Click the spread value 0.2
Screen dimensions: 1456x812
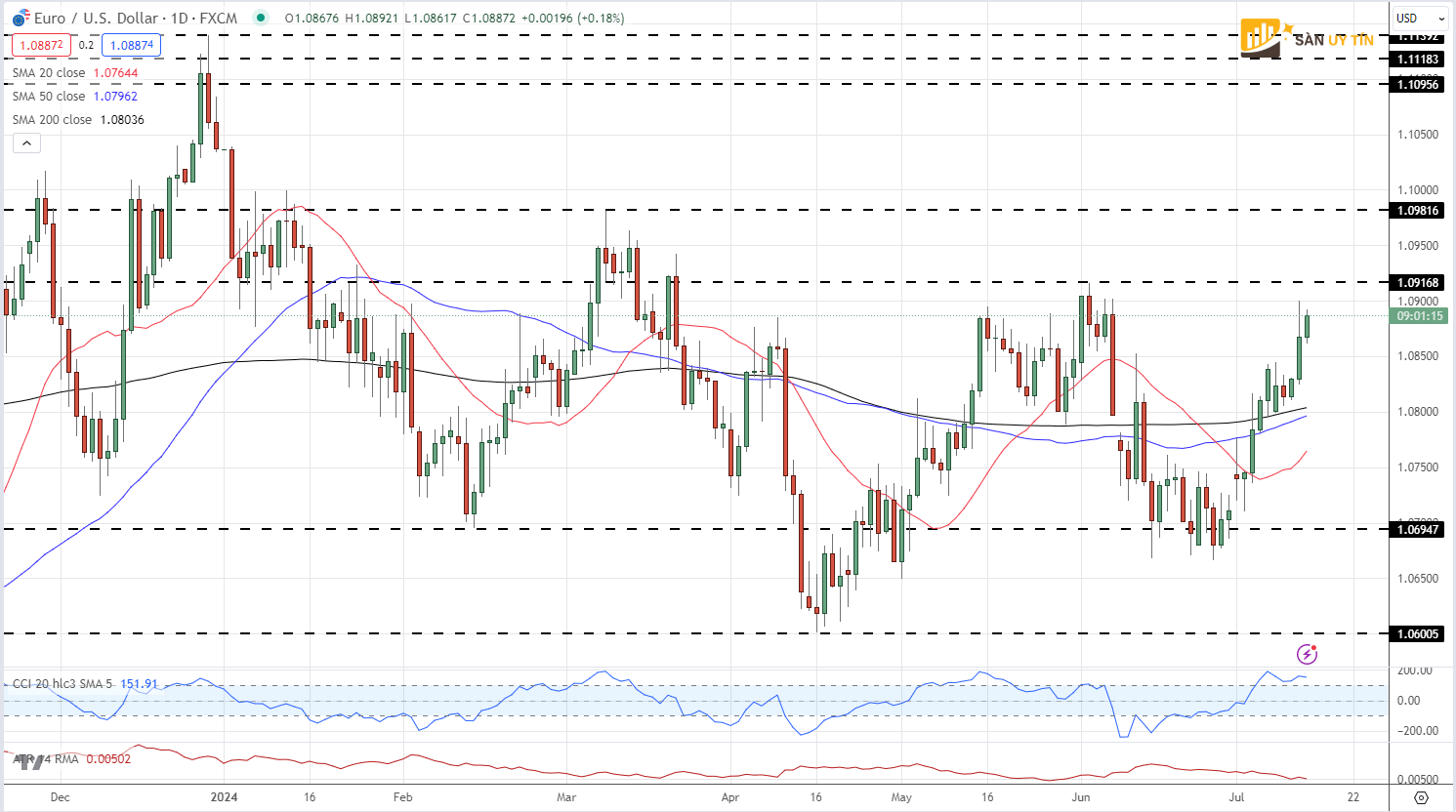click(86, 45)
